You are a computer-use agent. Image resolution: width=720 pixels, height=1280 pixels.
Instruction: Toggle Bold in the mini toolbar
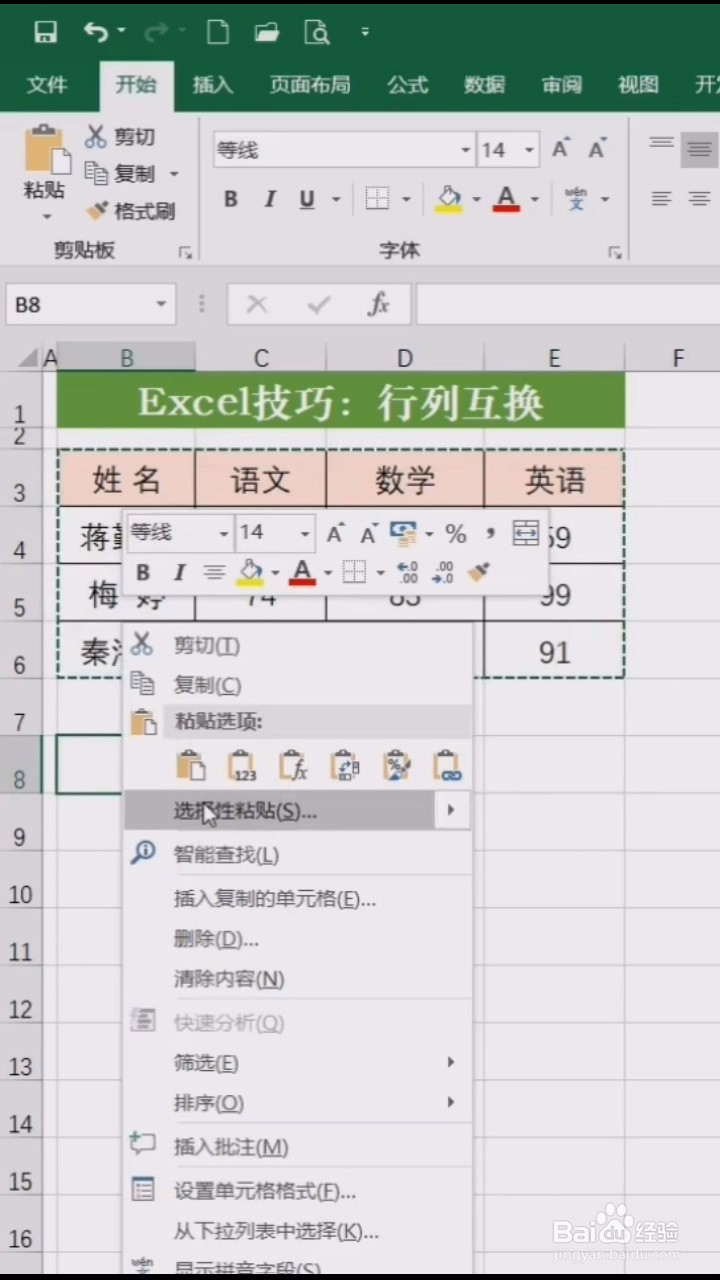[x=143, y=572]
